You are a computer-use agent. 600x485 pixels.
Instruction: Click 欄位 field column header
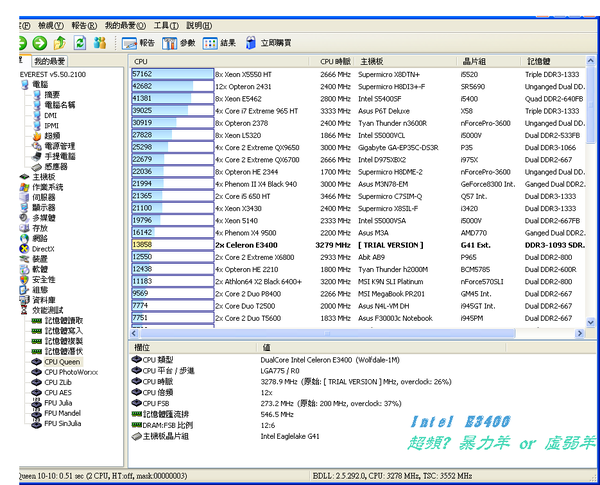pos(193,348)
